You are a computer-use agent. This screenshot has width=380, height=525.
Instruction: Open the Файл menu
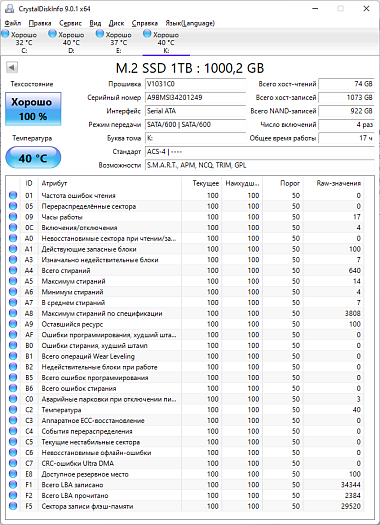point(13,23)
